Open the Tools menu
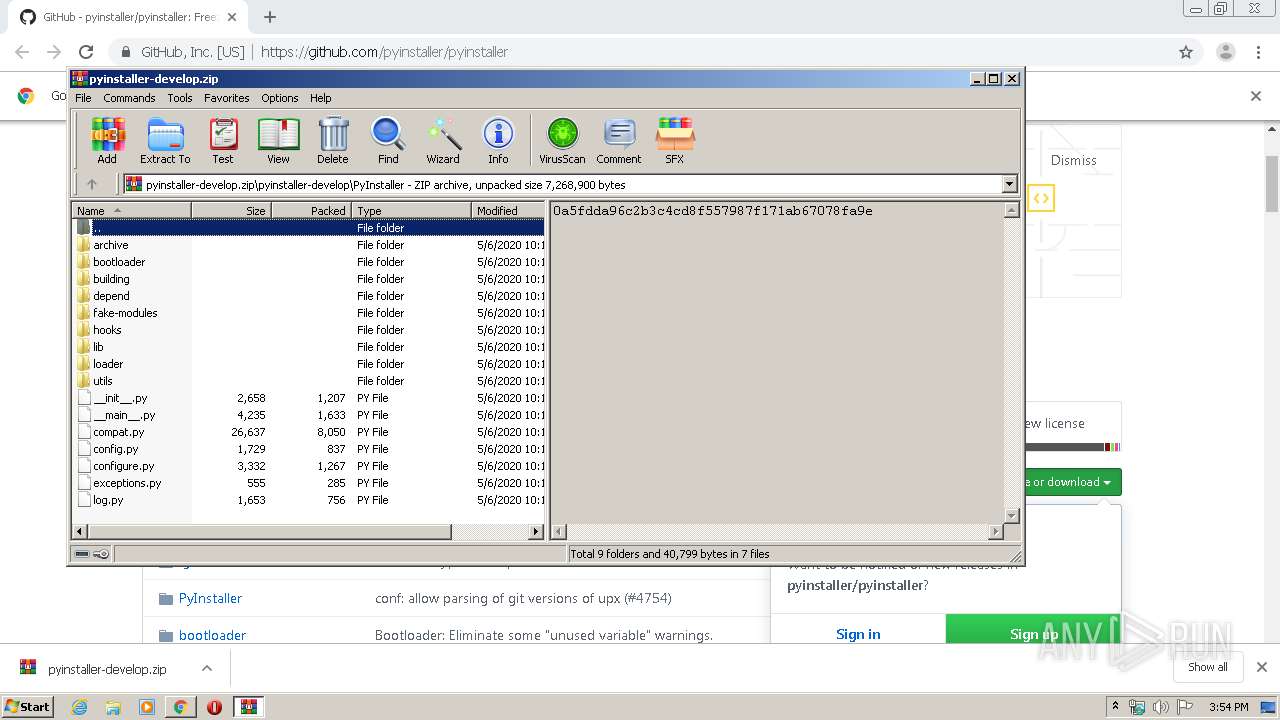This screenshot has width=1280, height=720. point(180,98)
